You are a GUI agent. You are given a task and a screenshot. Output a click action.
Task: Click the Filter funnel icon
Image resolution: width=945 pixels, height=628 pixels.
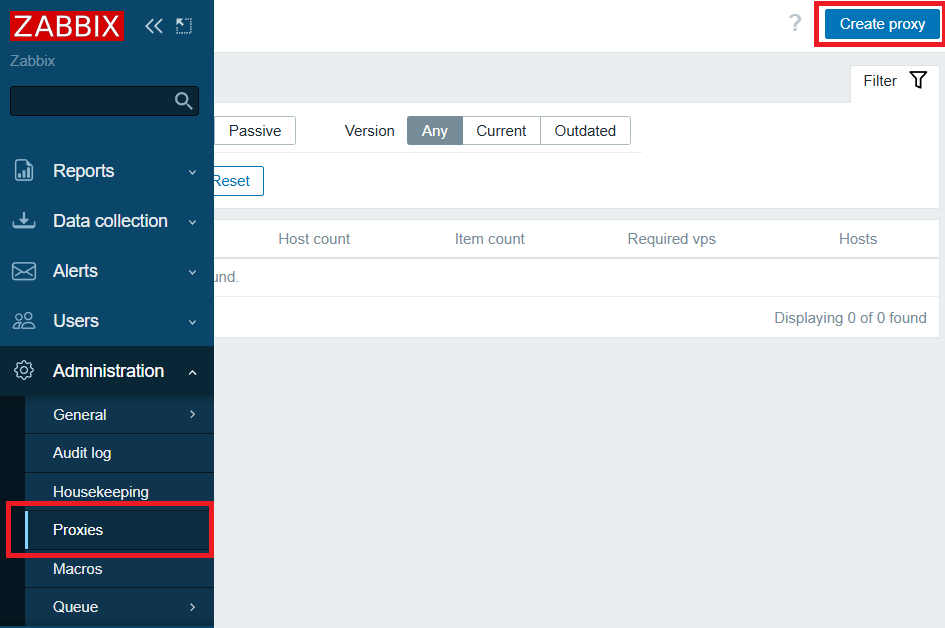click(x=918, y=81)
